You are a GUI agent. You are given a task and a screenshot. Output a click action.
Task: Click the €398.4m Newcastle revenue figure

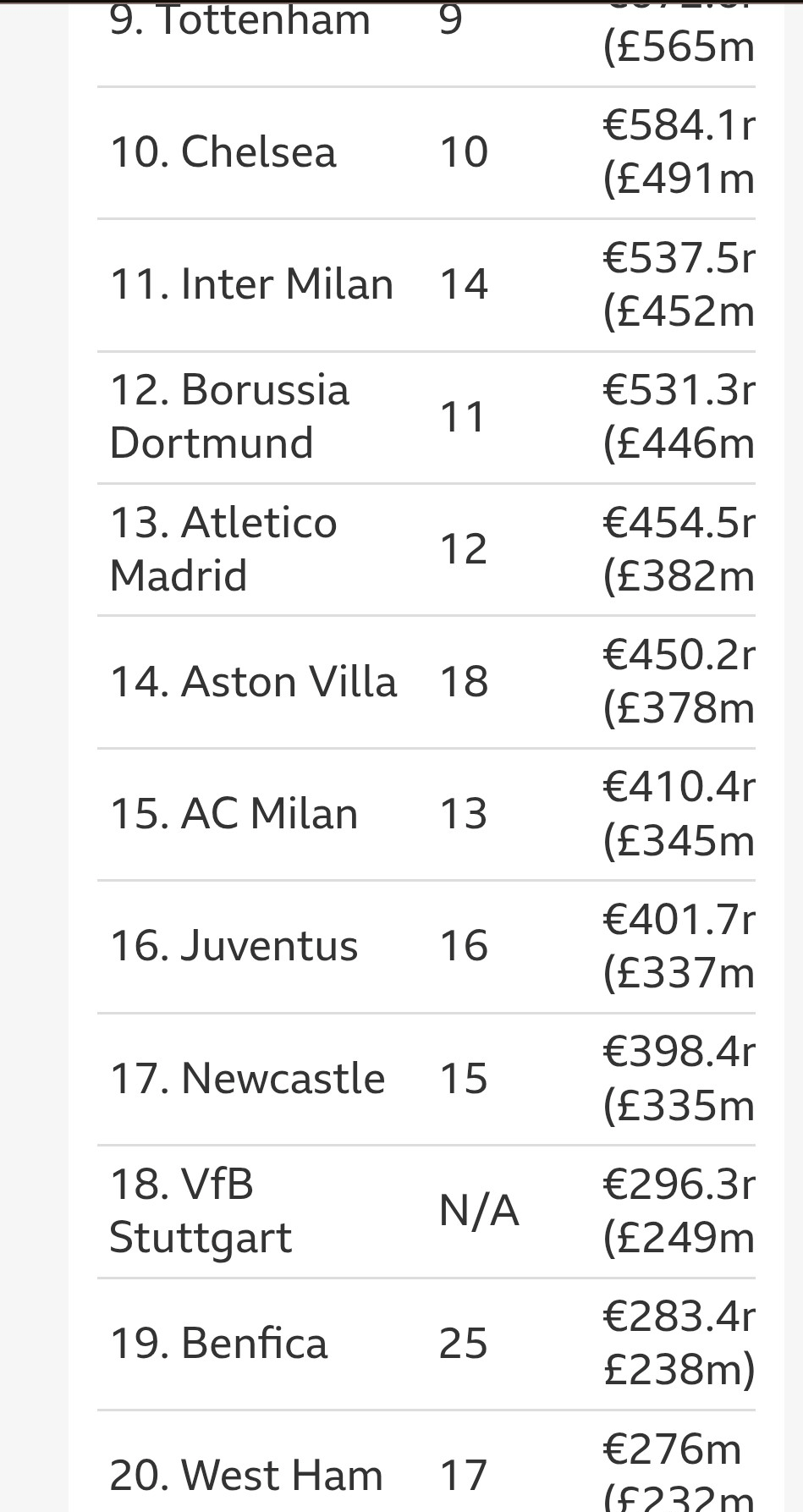pyautogui.click(x=679, y=1053)
